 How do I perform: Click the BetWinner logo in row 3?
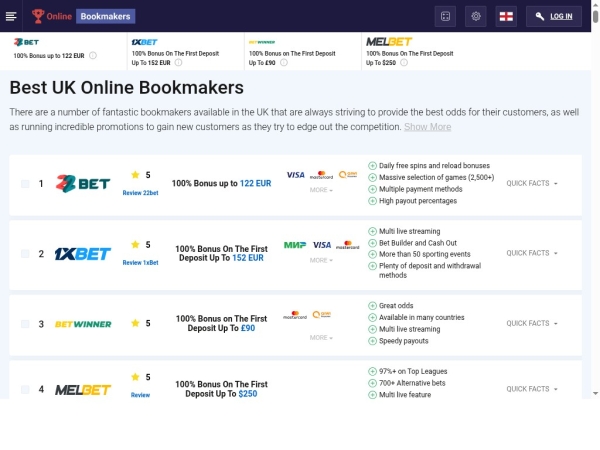[x=83, y=324]
